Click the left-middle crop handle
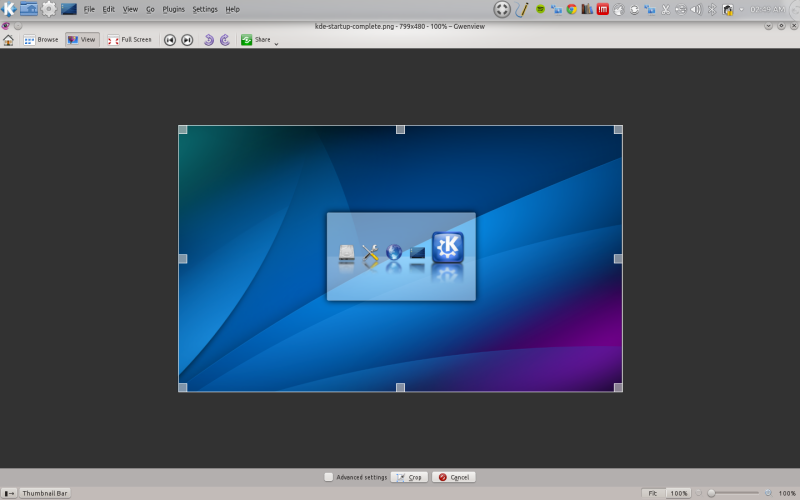800x500 pixels. [183, 259]
